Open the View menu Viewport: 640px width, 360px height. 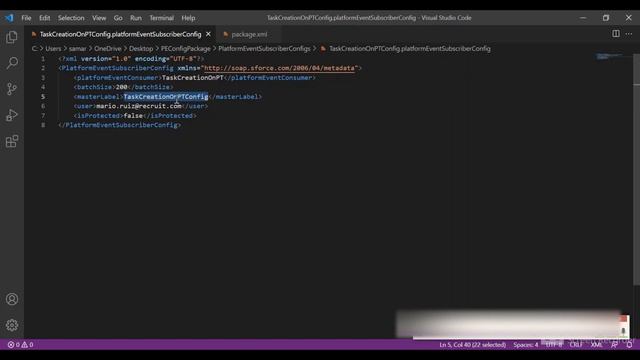pos(99,18)
